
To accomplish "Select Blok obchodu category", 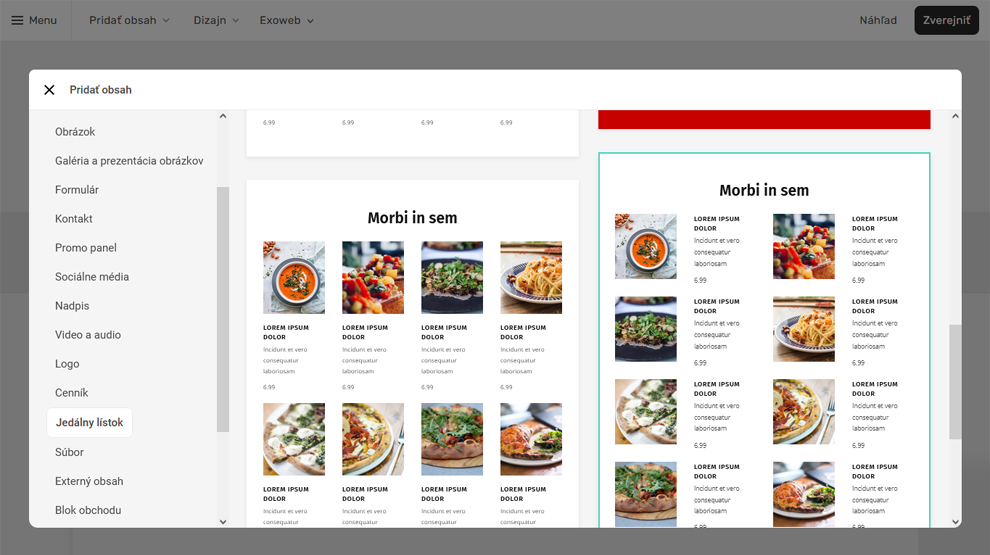I will pos(88,510).
